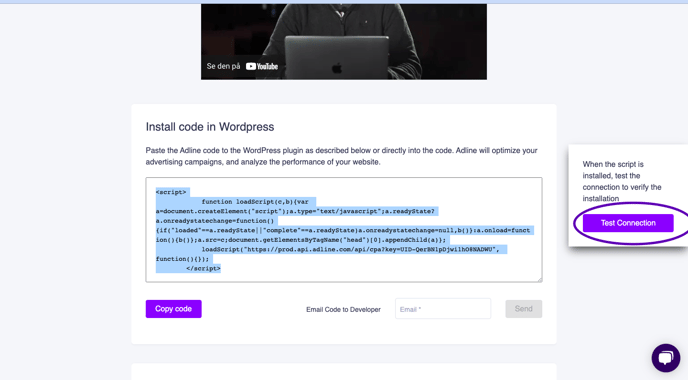The width and height of the screenshot is (688, 380).
Task: Click 'Se den på' YouTube link text
Action: pos(223,66)
